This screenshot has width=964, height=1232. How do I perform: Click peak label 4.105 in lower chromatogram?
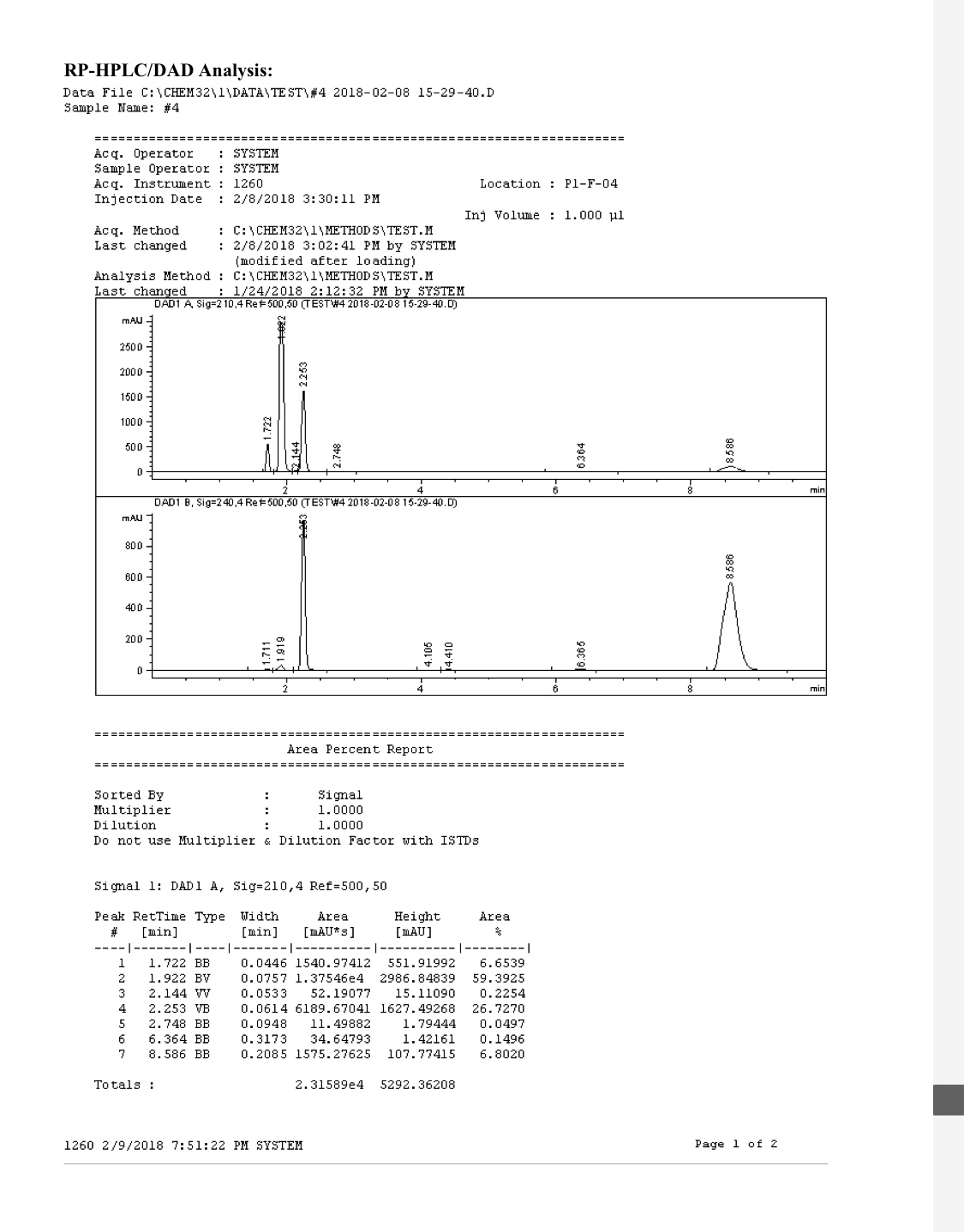[428, 654]
